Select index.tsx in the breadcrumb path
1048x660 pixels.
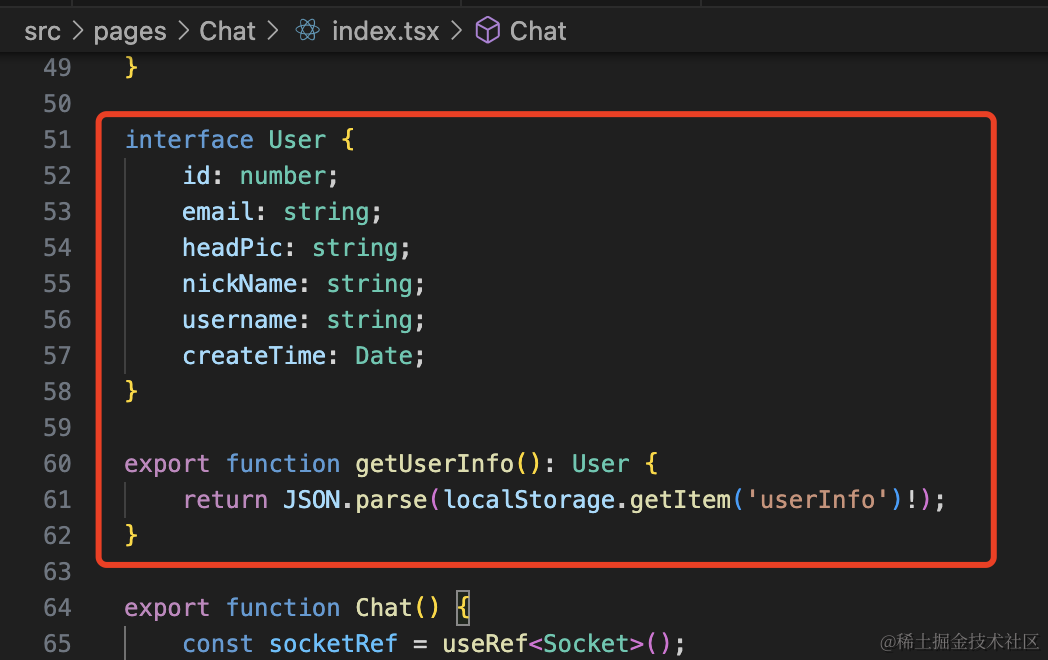pyautogui.click(x=385, y=31)
